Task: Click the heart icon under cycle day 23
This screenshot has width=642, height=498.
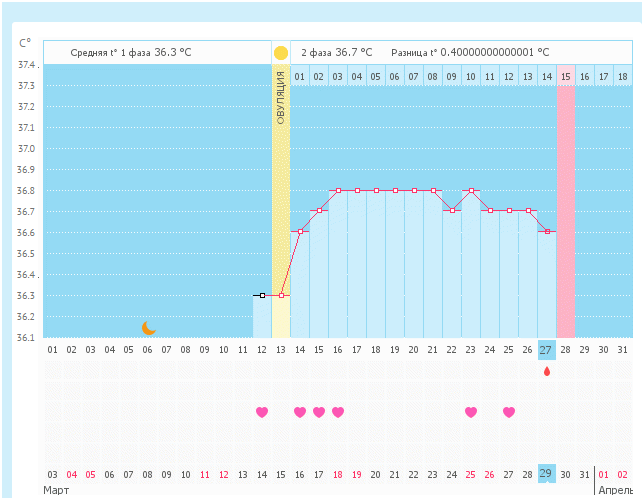Action: (x=471, y=412)
